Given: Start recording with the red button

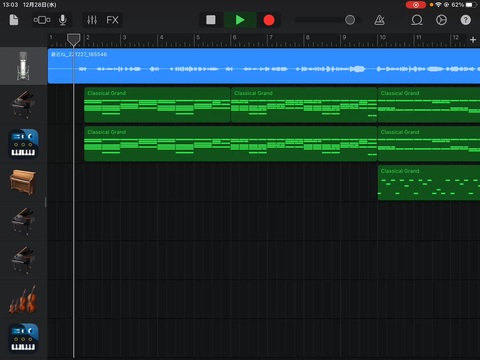Looking at the screenshot, I should click(269, 20).
